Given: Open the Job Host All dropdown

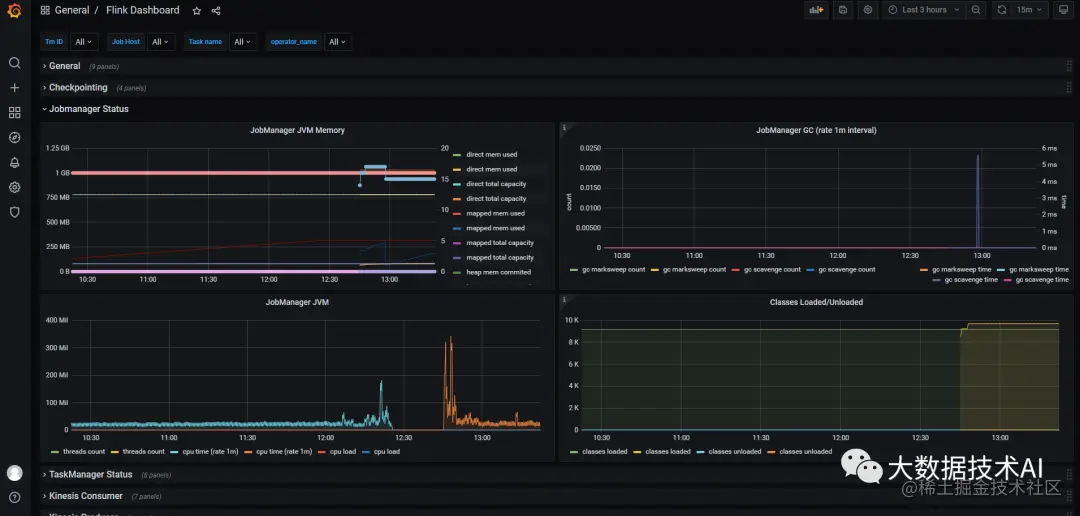Looking at the screenshot, I should point(160,41).
